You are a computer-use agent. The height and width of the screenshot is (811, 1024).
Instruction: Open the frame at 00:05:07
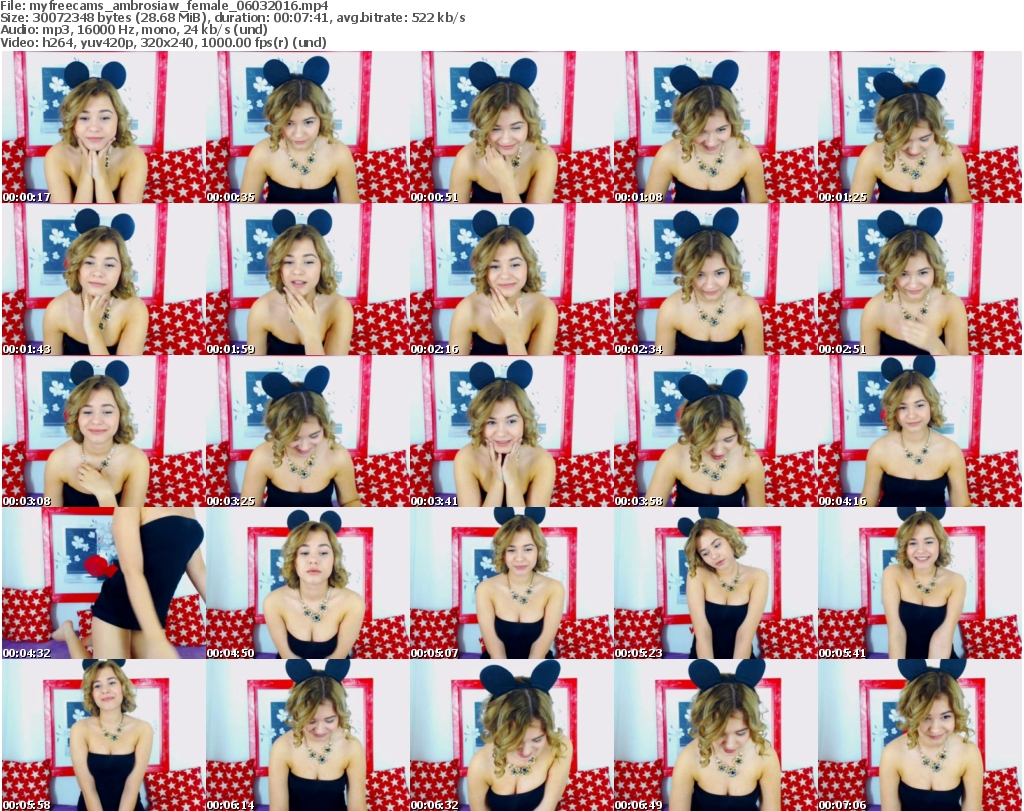(510, 584)
